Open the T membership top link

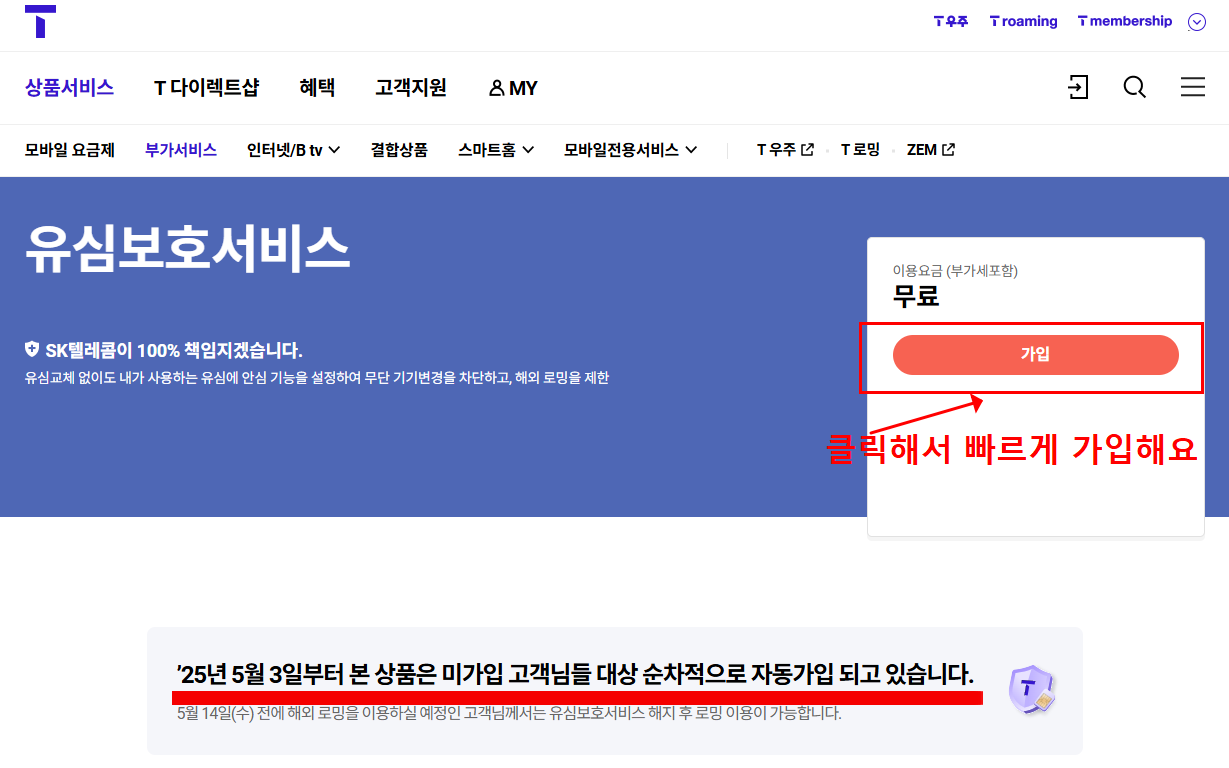[1124, 21]
